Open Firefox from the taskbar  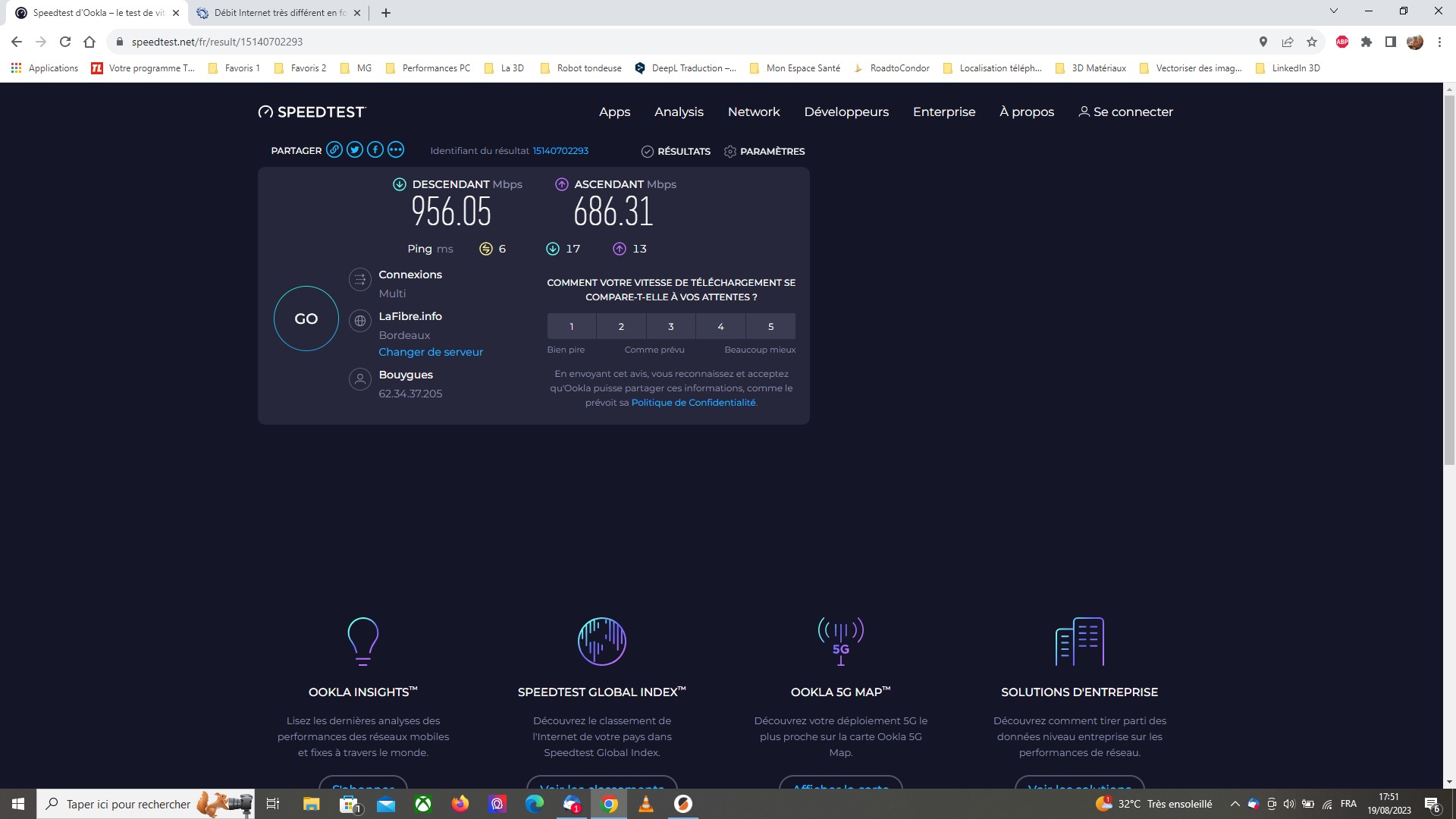pyautogui.click(x=460, y=804)
